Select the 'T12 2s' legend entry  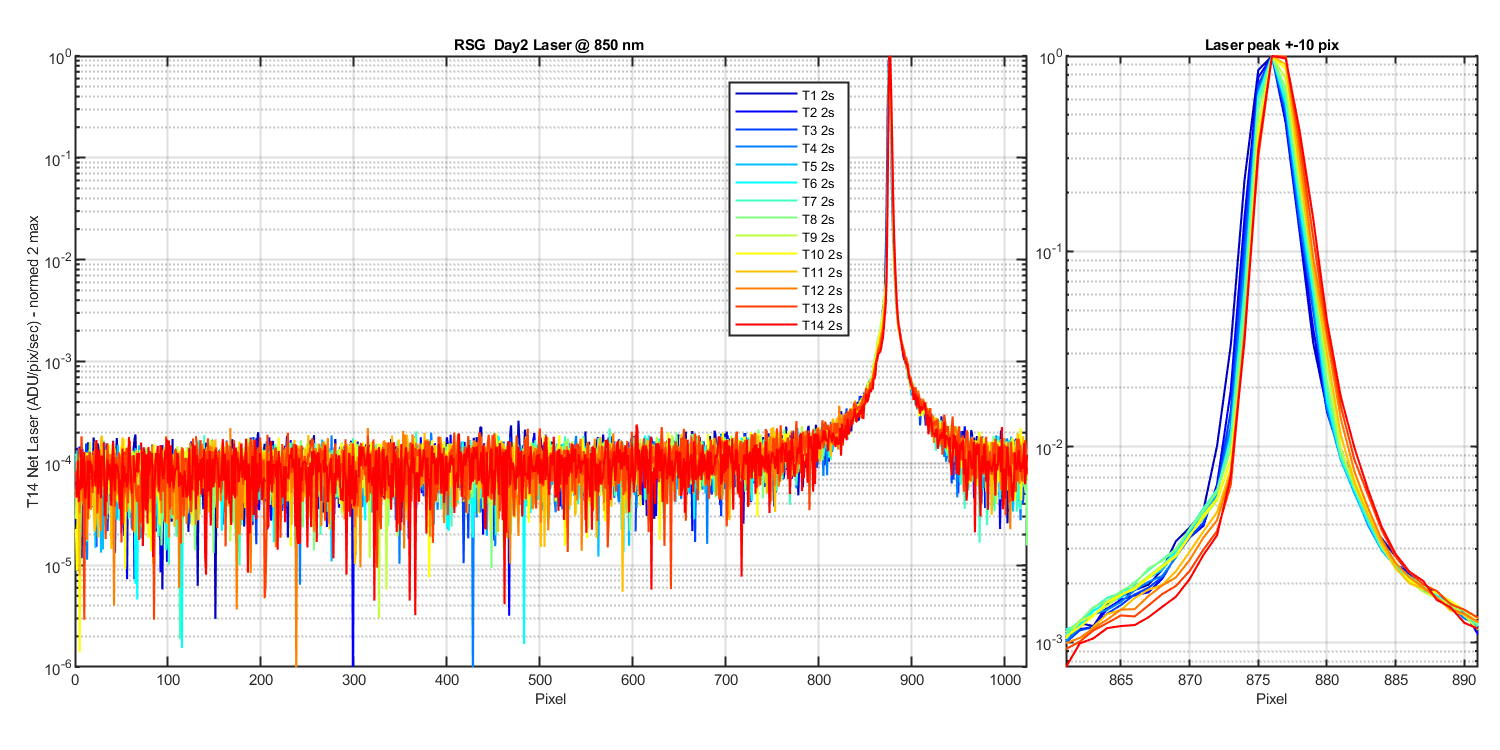[824, 290]
